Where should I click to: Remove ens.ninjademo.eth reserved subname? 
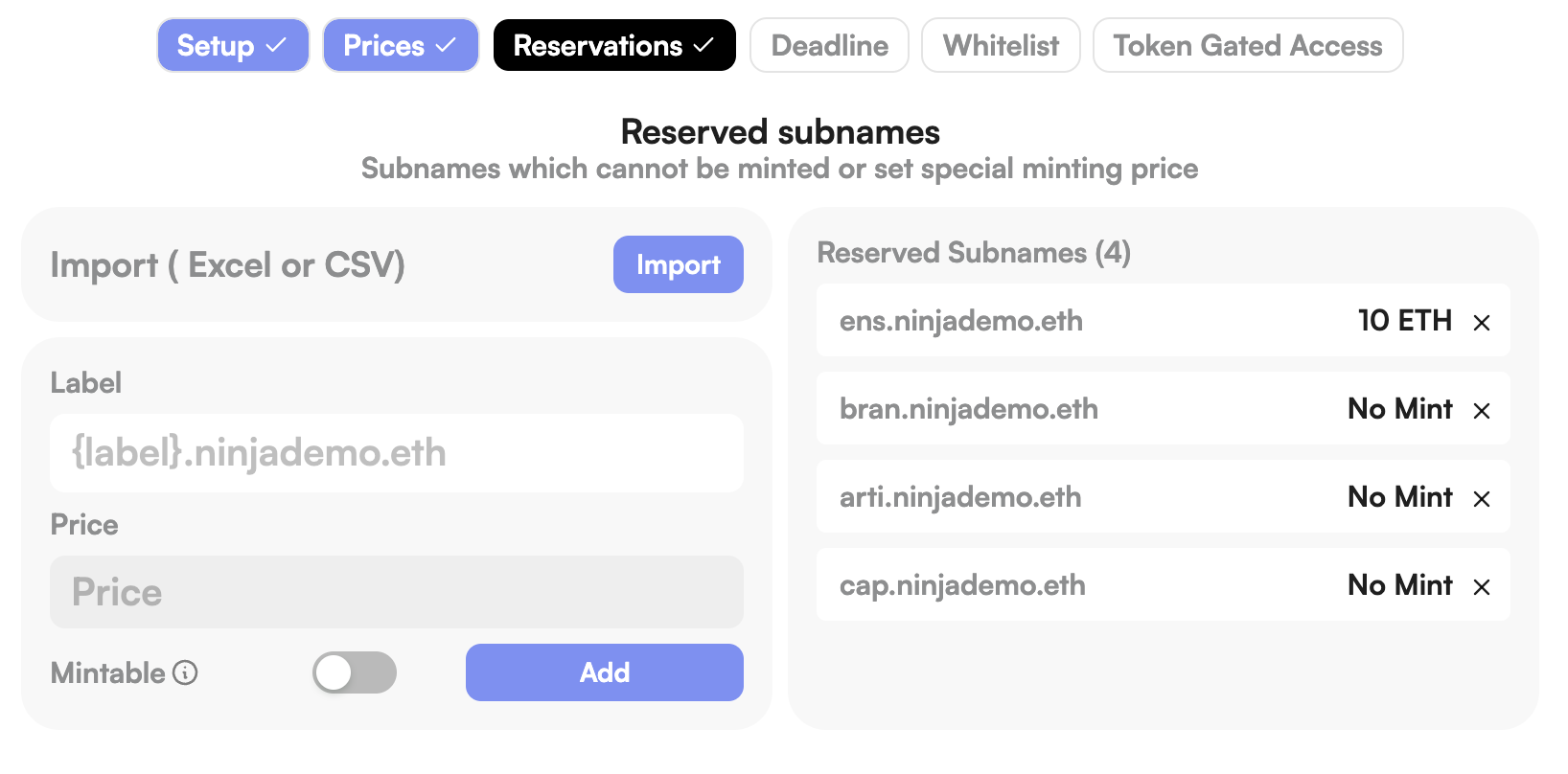pyautogui.click(x=1482, y=323)
